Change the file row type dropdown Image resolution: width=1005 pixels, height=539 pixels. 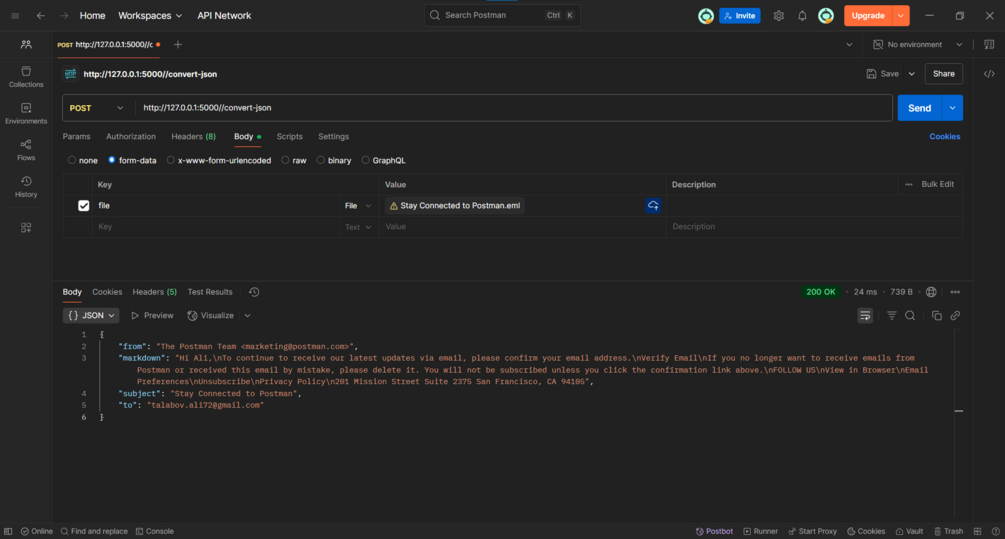(358, 206)
